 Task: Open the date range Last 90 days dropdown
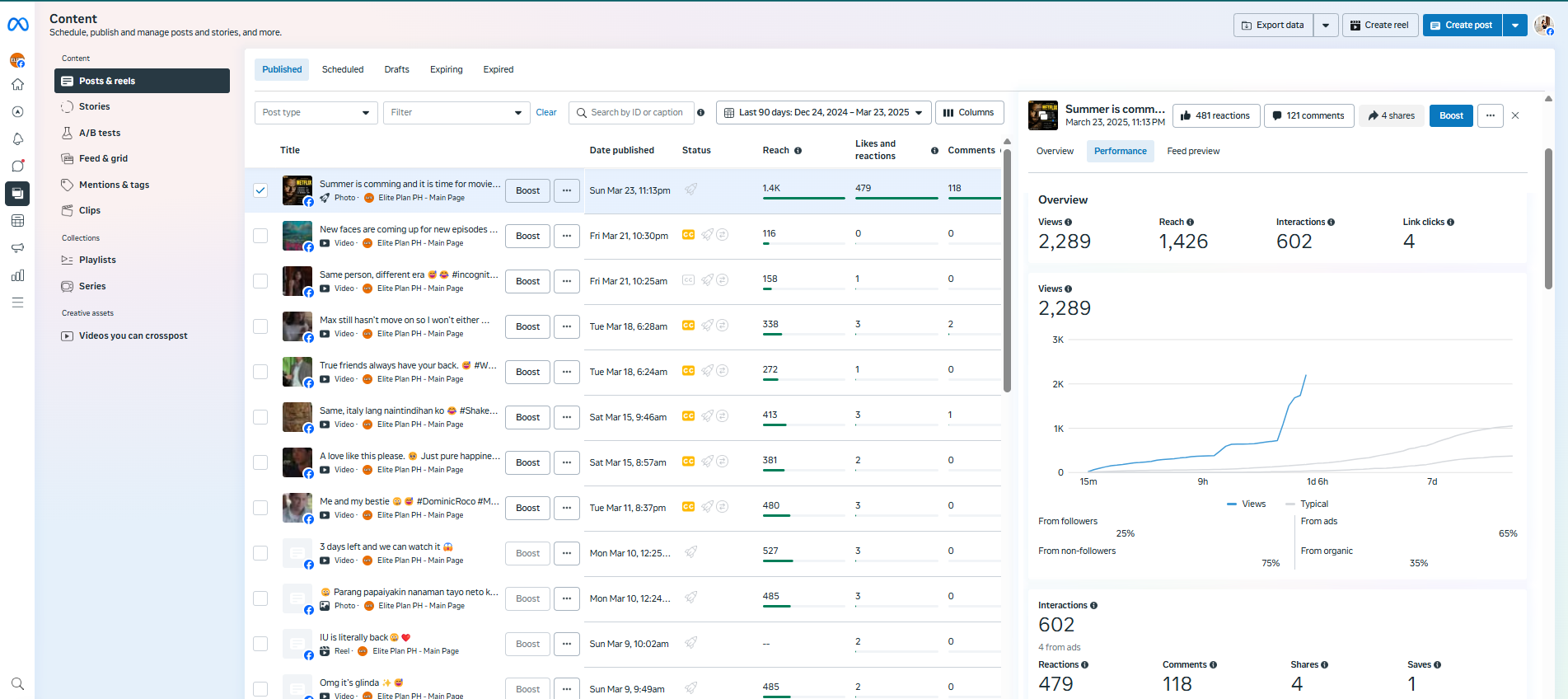pos(823,113)
